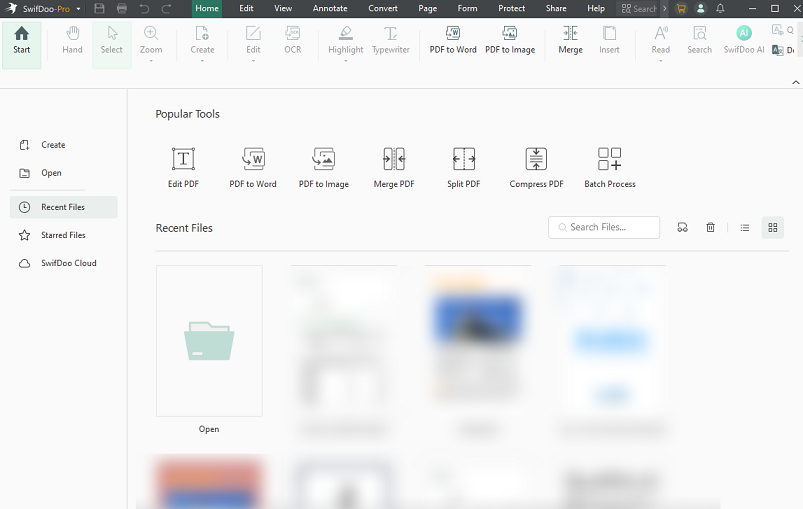
Task: Launch Batch Process popular tool
Action: (610, 167)
